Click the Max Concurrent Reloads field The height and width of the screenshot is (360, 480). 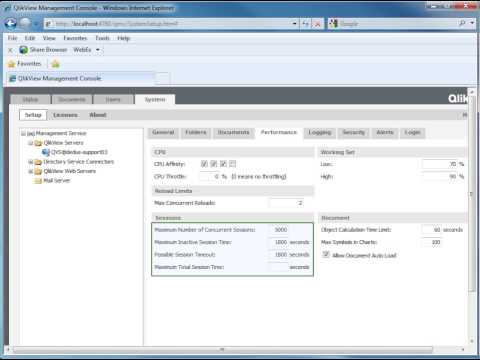point(286,203)
